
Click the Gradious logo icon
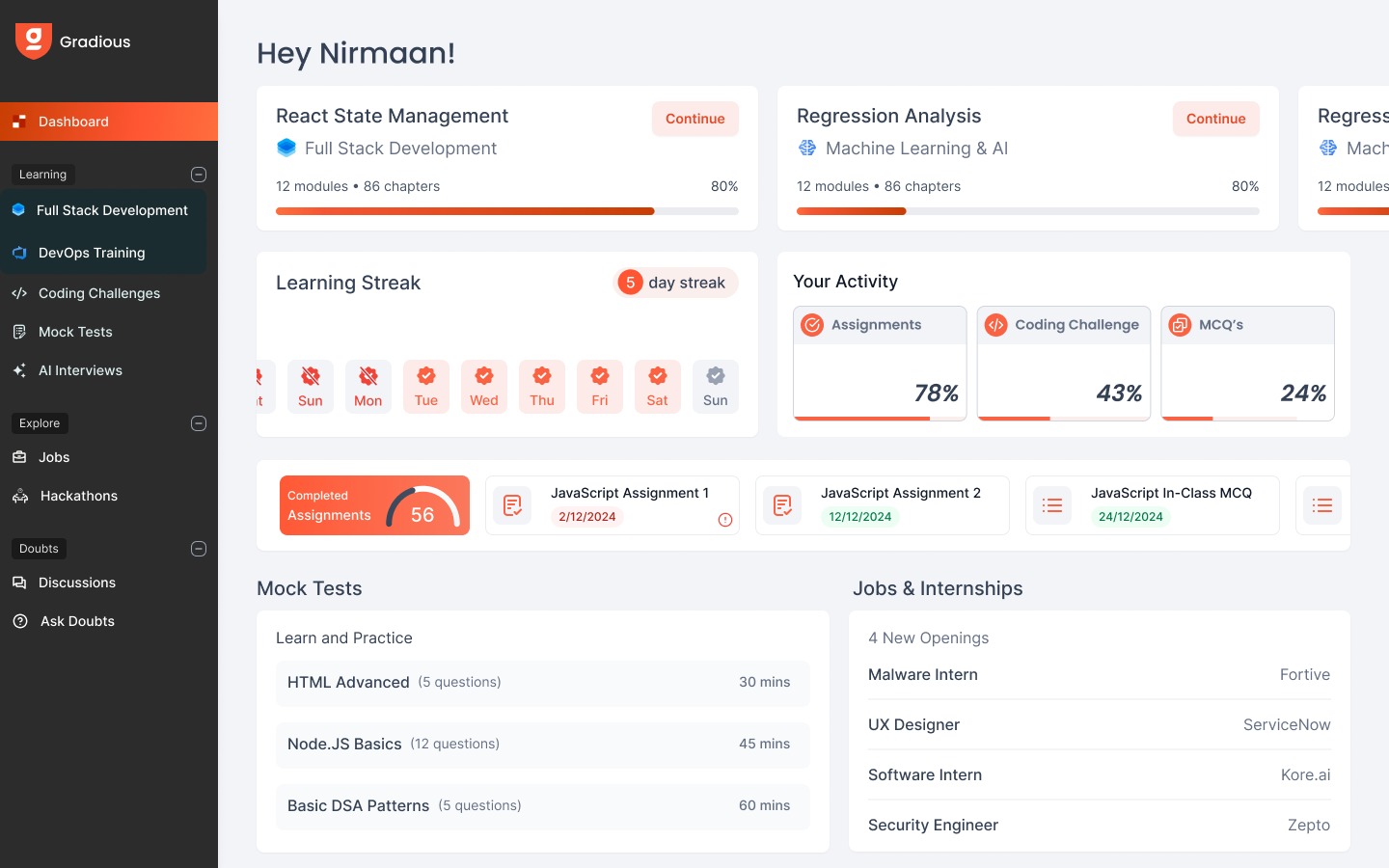coord(33,41)
